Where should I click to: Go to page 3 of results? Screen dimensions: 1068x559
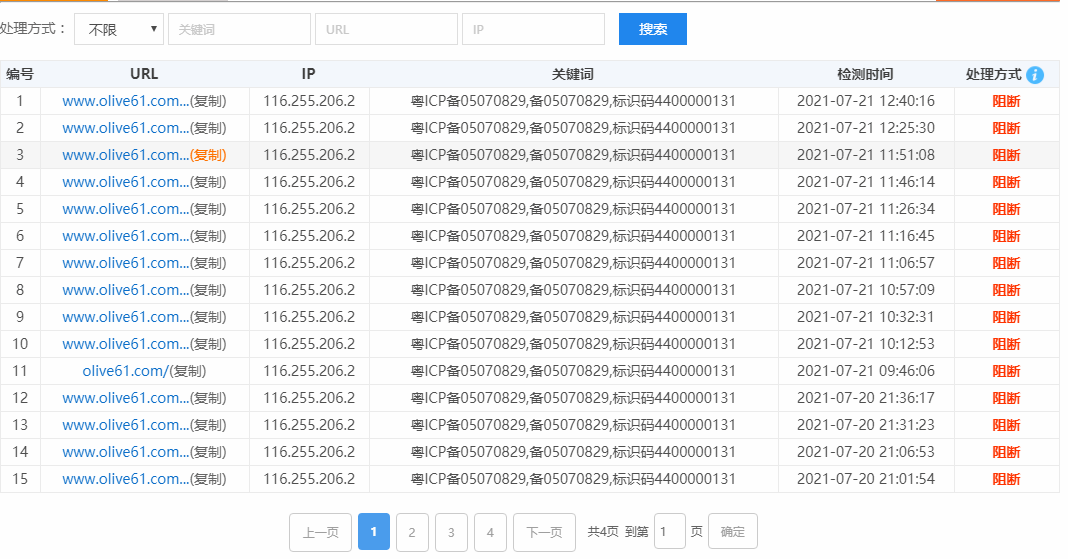click(451, 533)
